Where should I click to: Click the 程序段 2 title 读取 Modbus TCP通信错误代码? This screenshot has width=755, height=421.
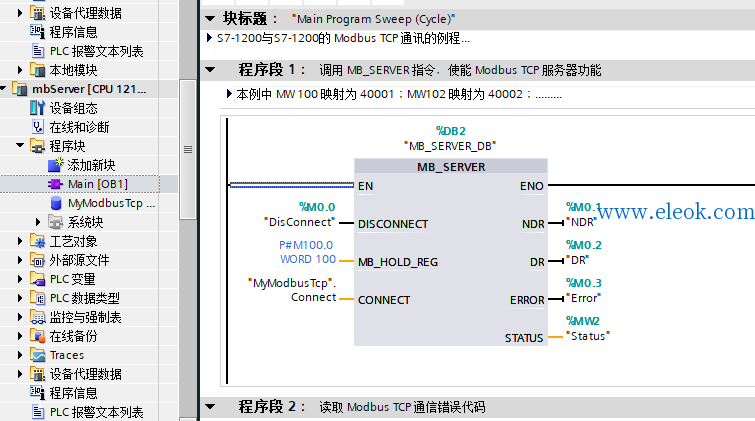[x=402, y=407]
